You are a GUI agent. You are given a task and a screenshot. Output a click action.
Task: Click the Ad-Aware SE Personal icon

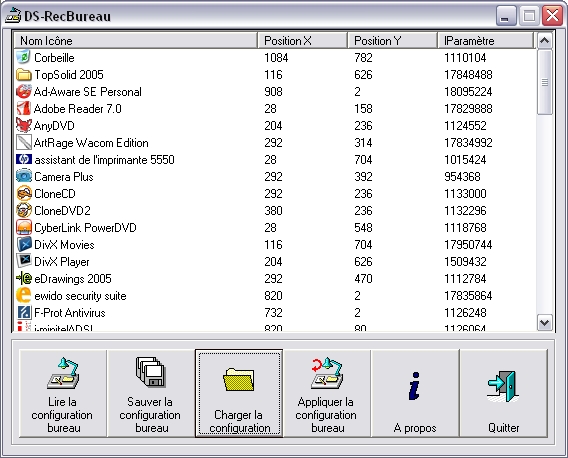24,92
